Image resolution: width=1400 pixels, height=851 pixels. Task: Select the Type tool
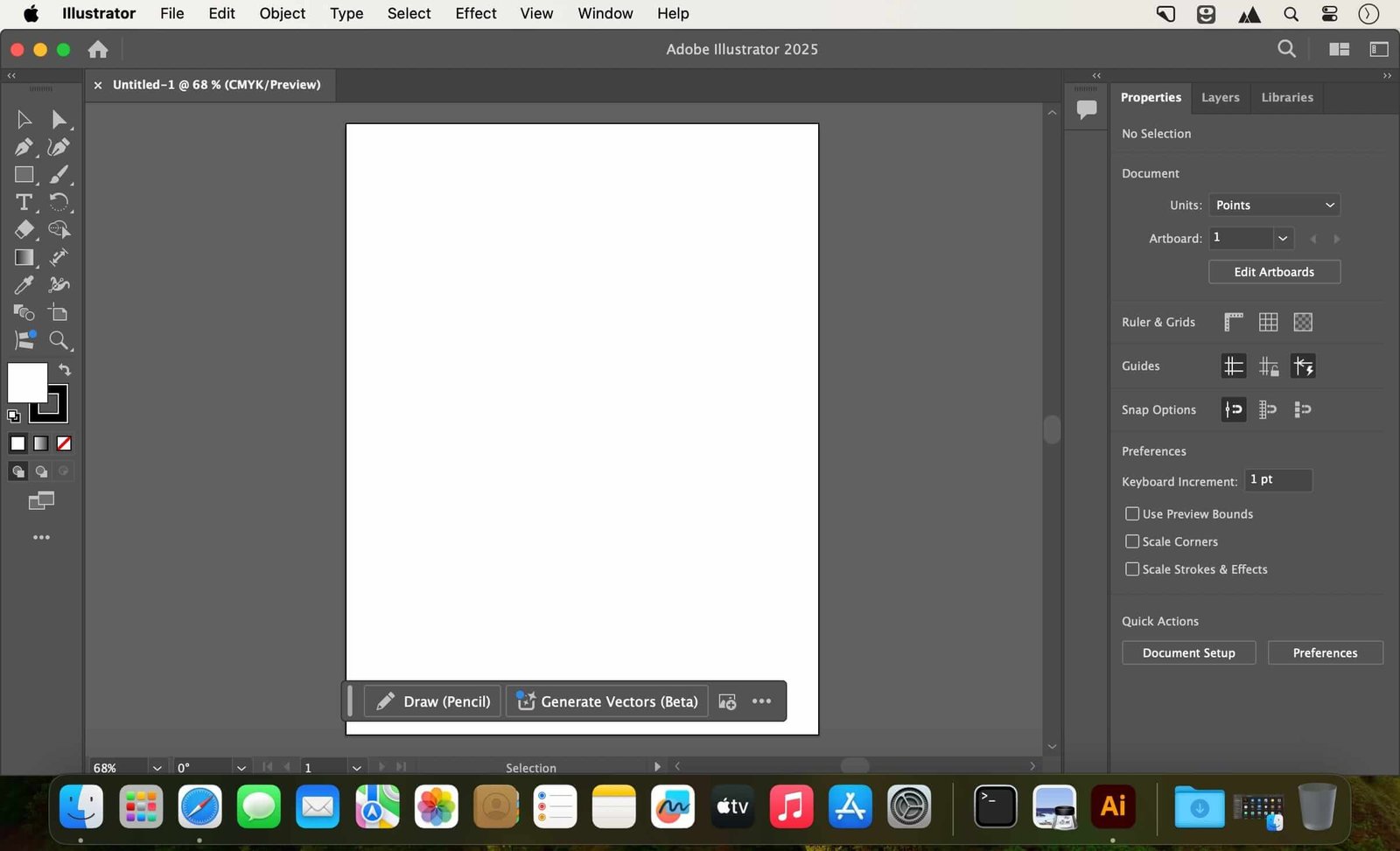24,202
